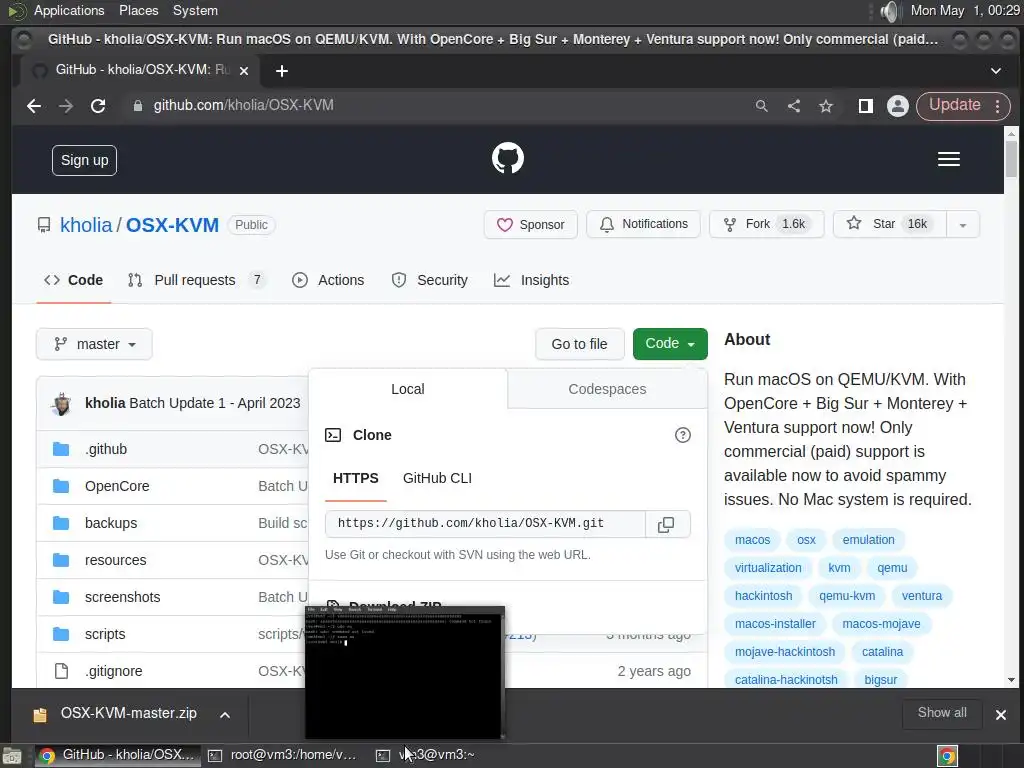The image size is (1024, 768).
Task: Click the Go to file button
Action: pos(579,344)
